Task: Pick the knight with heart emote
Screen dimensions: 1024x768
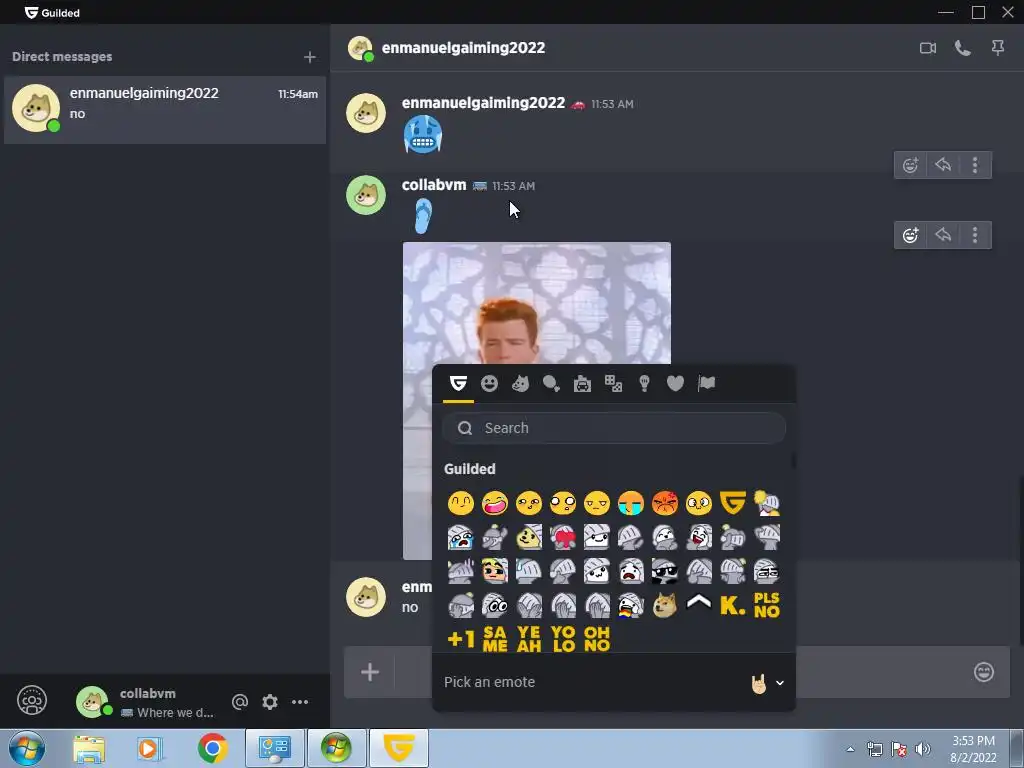Action: 562,537
